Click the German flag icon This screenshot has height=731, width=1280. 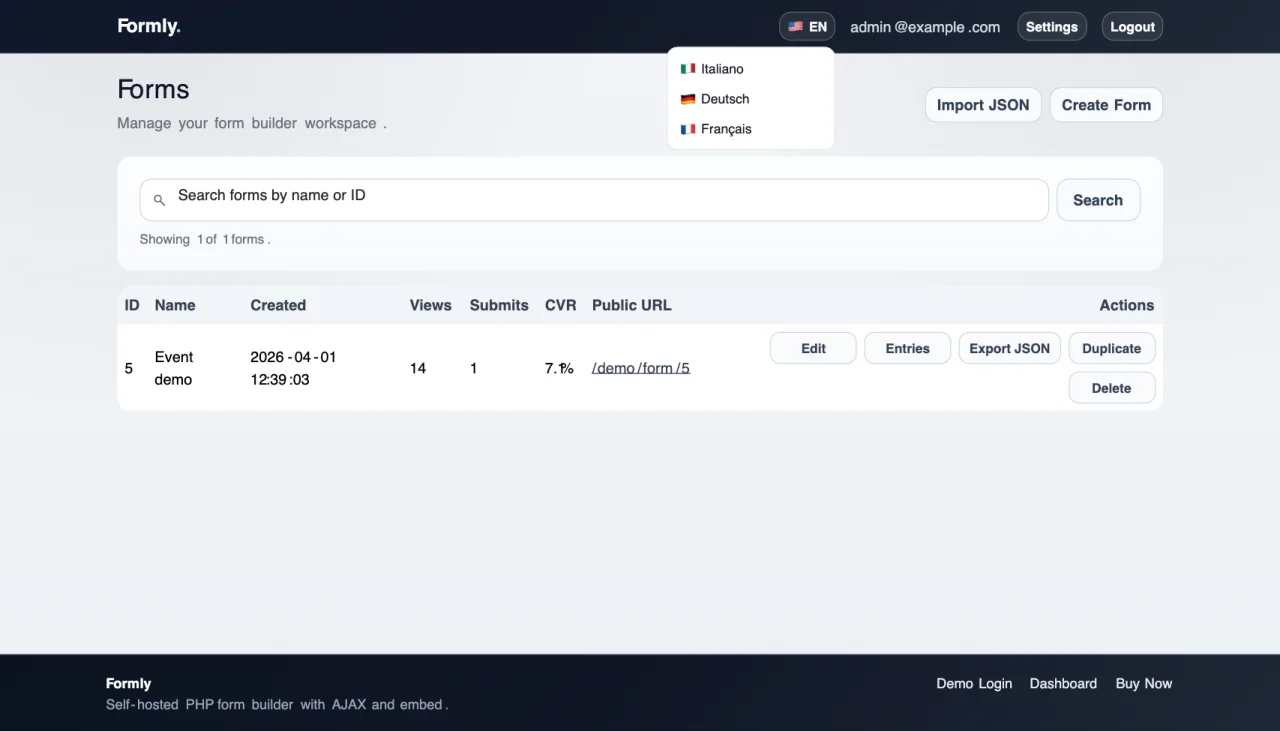click(688, 99)
